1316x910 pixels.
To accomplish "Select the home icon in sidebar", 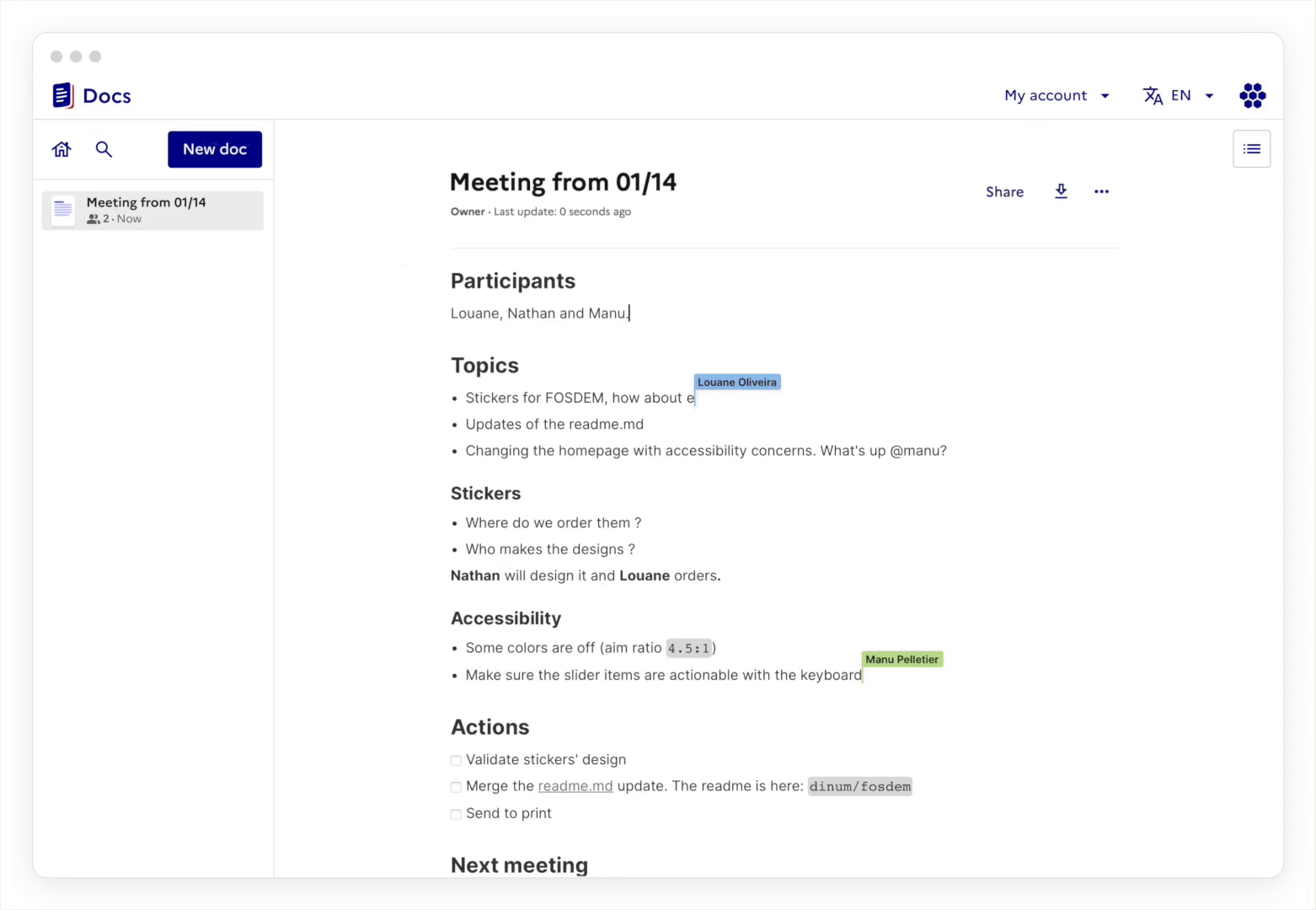I will [x=61, y=149].
